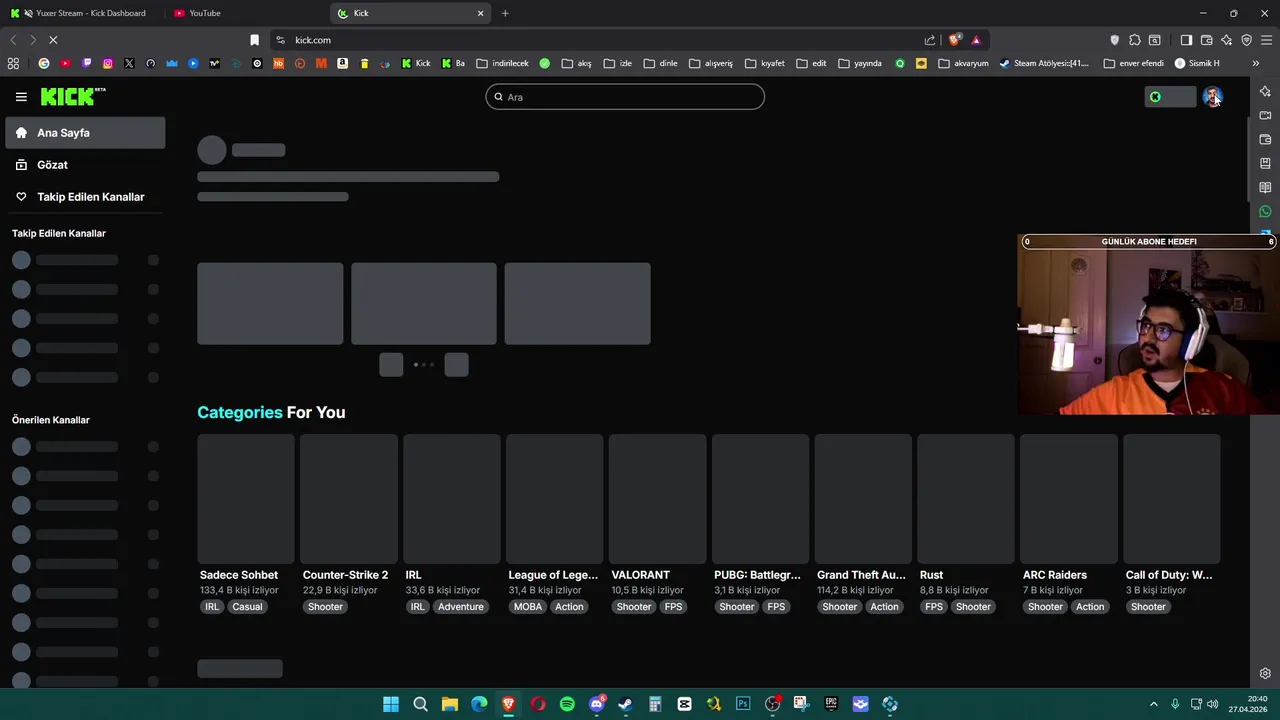This screenshot has width=1280, height=720.
Task: Open Photoshop from the taskbar
Action: [743, 704]
